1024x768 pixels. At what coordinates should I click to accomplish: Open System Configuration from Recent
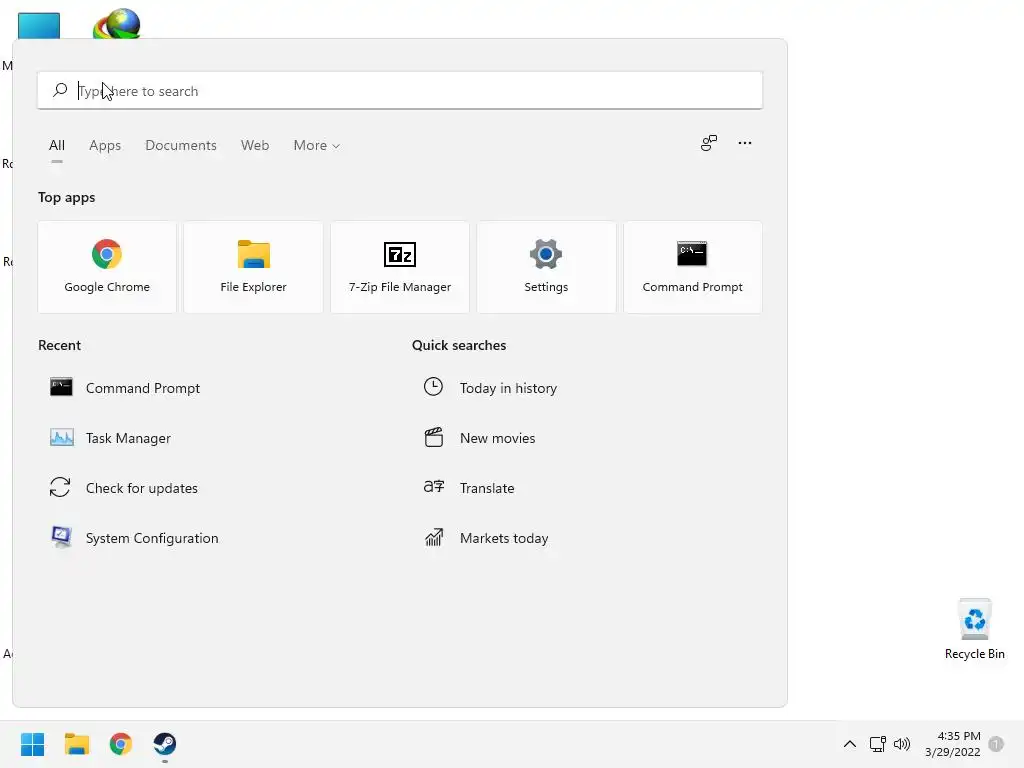[135, 538]
